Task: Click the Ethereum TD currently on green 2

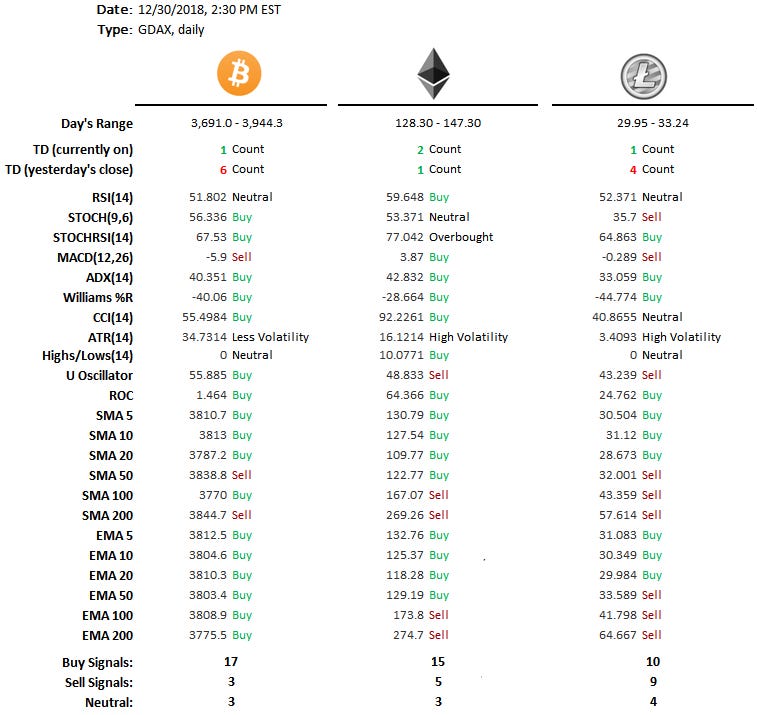Action: coord(420,150)
